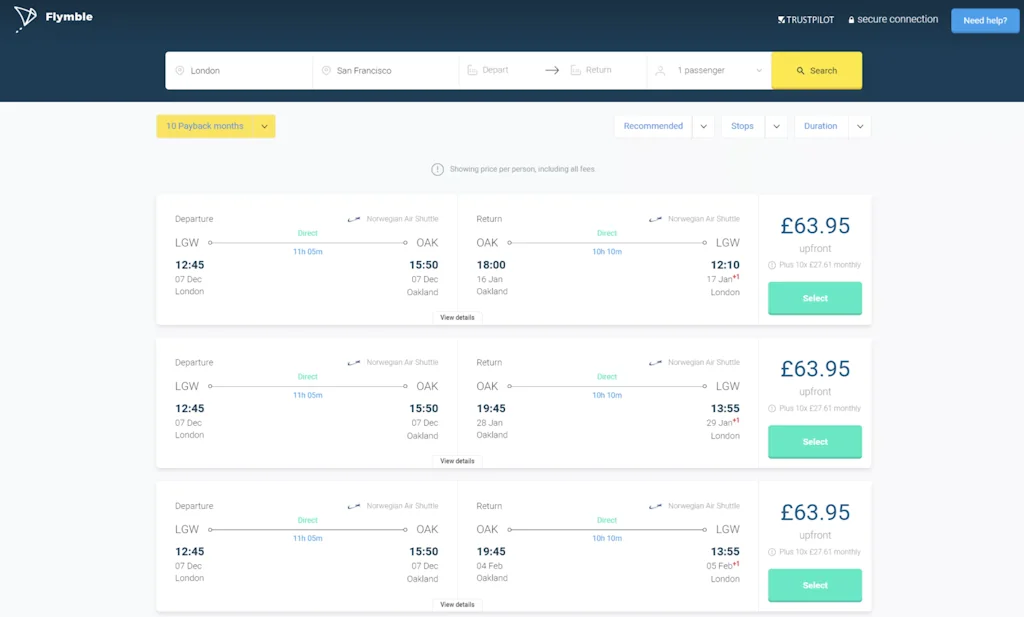
Task: Click the Need help? button
Action: (x=984, y=20)
